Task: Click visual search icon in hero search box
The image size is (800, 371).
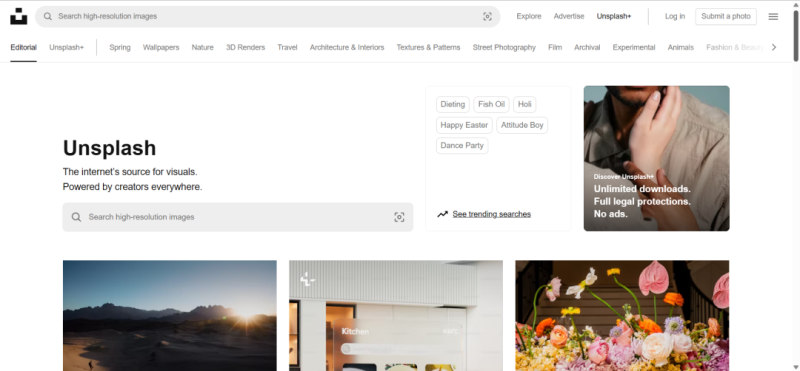Action: (x=399, y=217)
